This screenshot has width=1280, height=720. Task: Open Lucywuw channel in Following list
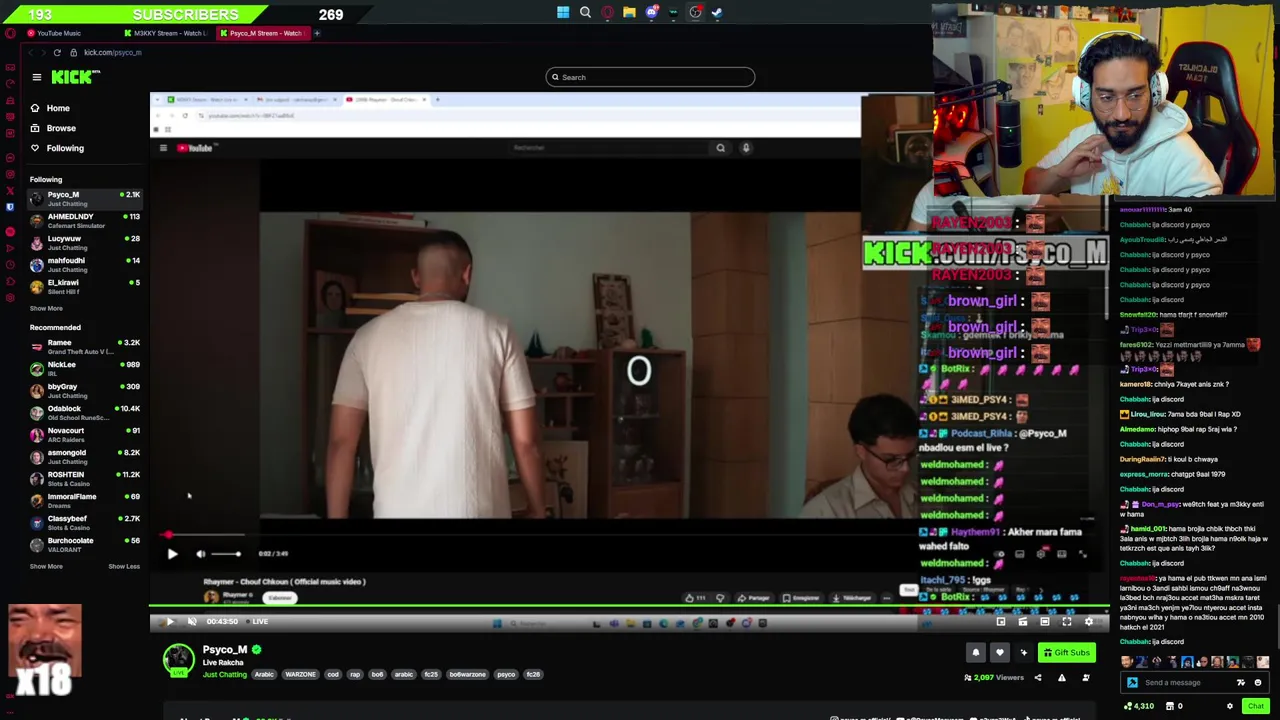(85, 243)
